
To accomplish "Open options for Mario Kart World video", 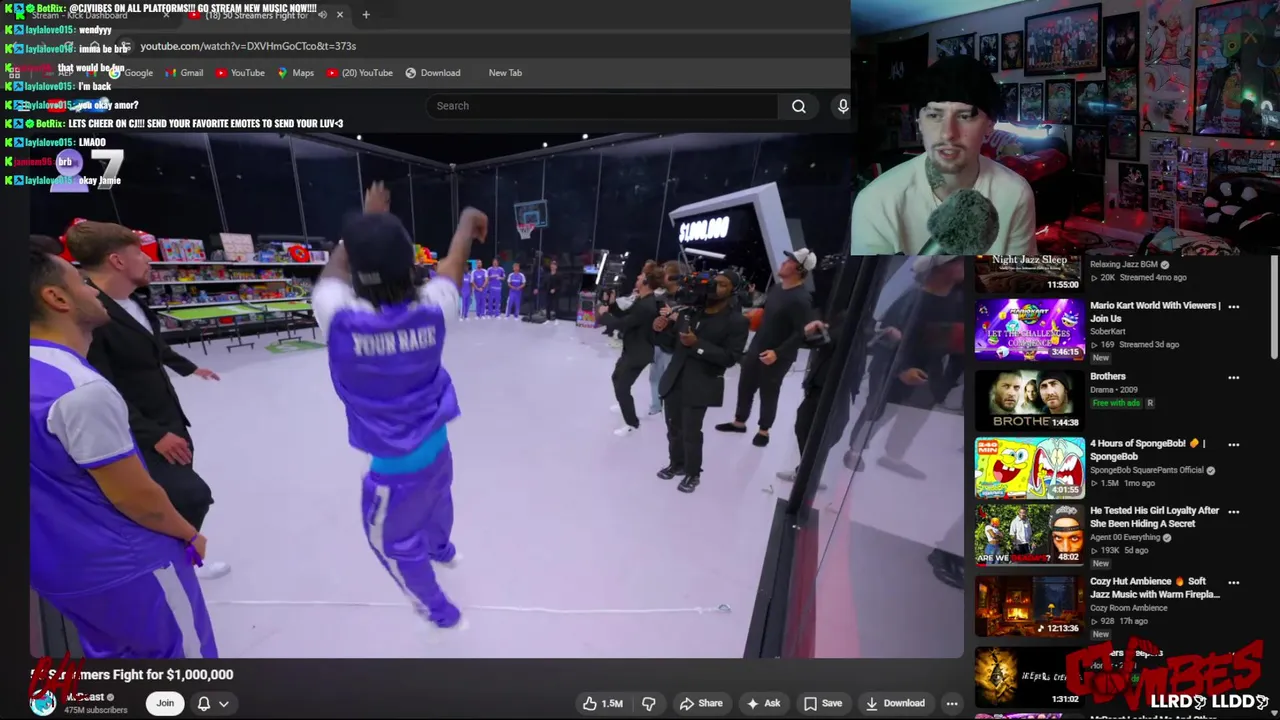I will click(1233, 307).
